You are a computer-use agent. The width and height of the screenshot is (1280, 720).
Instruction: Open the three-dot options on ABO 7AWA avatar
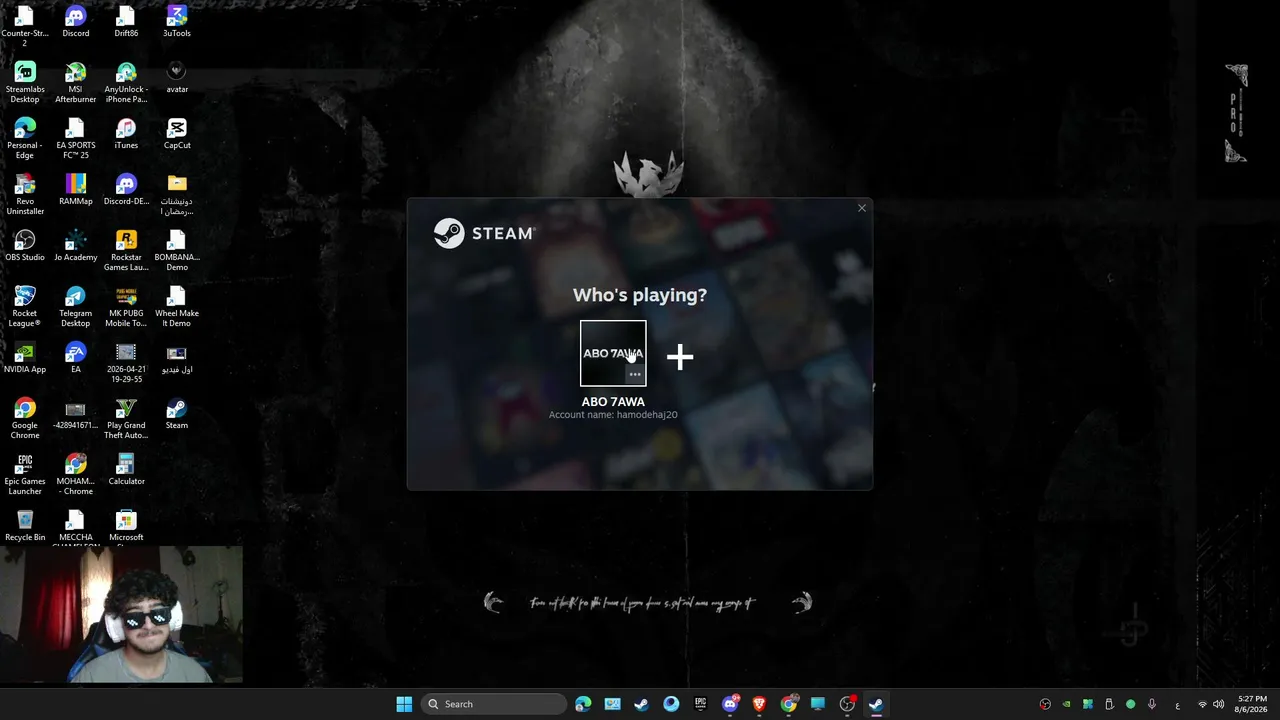click(635, 374)
